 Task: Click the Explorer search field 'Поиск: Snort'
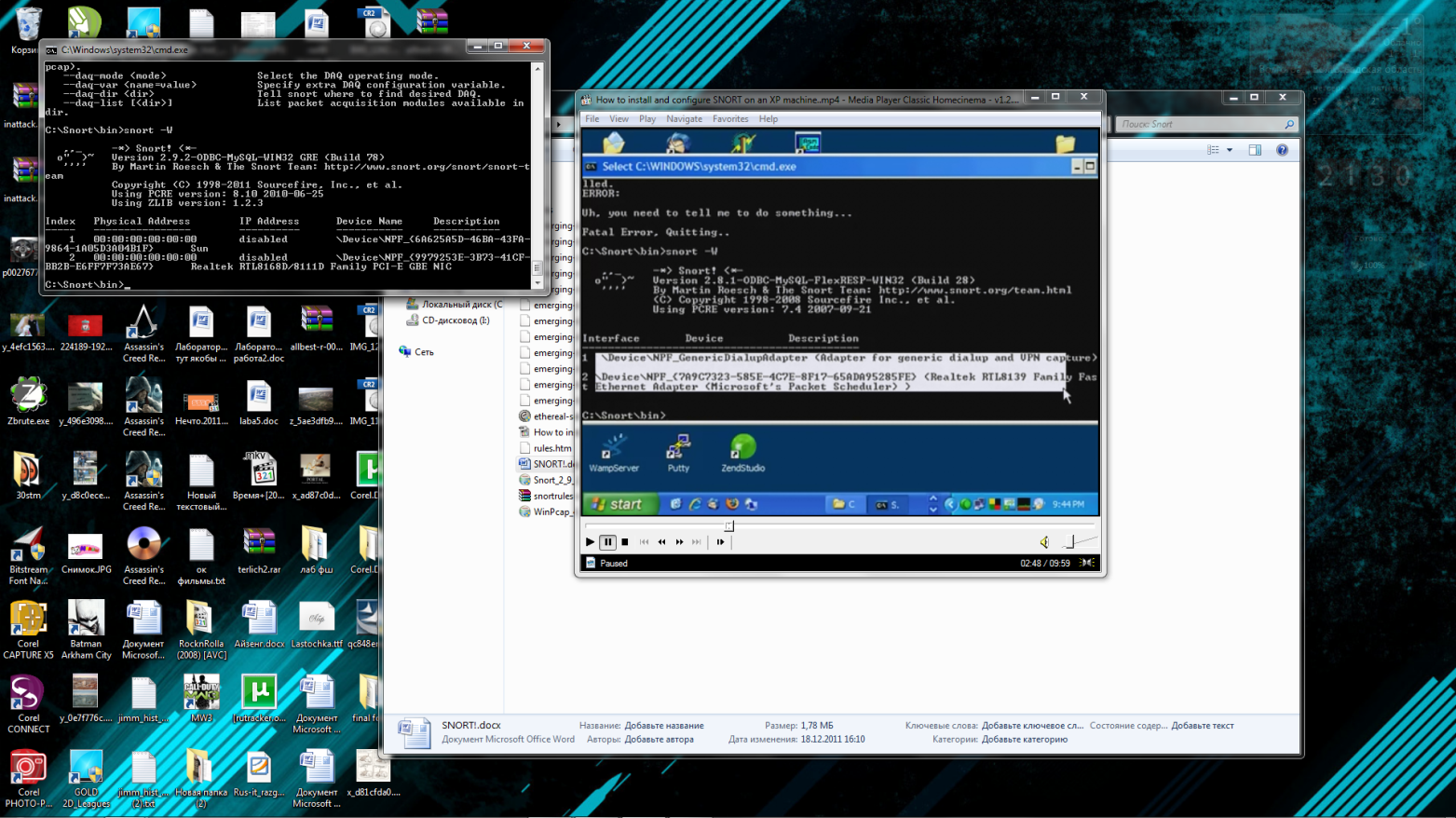(1205, 124)
